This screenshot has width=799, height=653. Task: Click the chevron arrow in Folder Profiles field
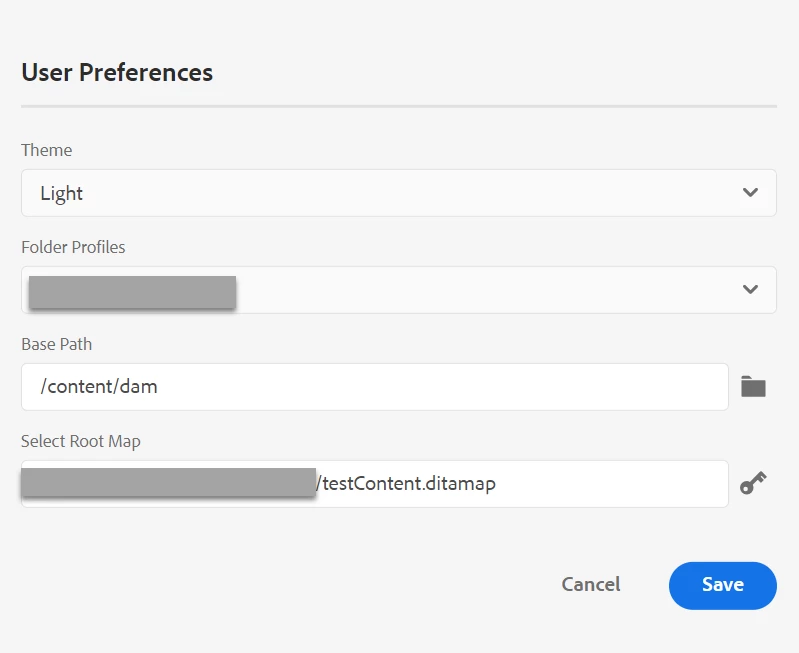pyautogui.click(x=751, y=290)
